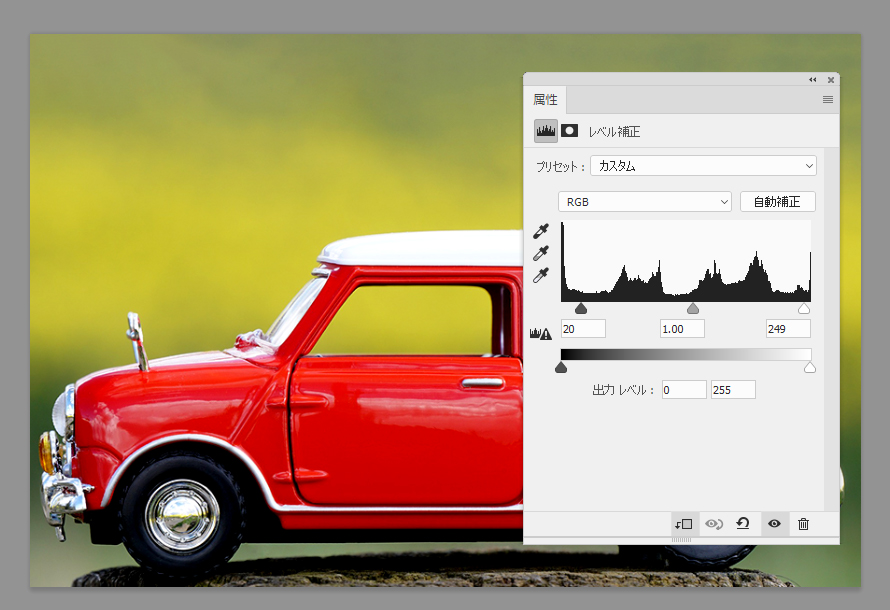Screen dimensions: 890x610
Task: Click the 自動補正 button
Action: click(x=778, y=201)
